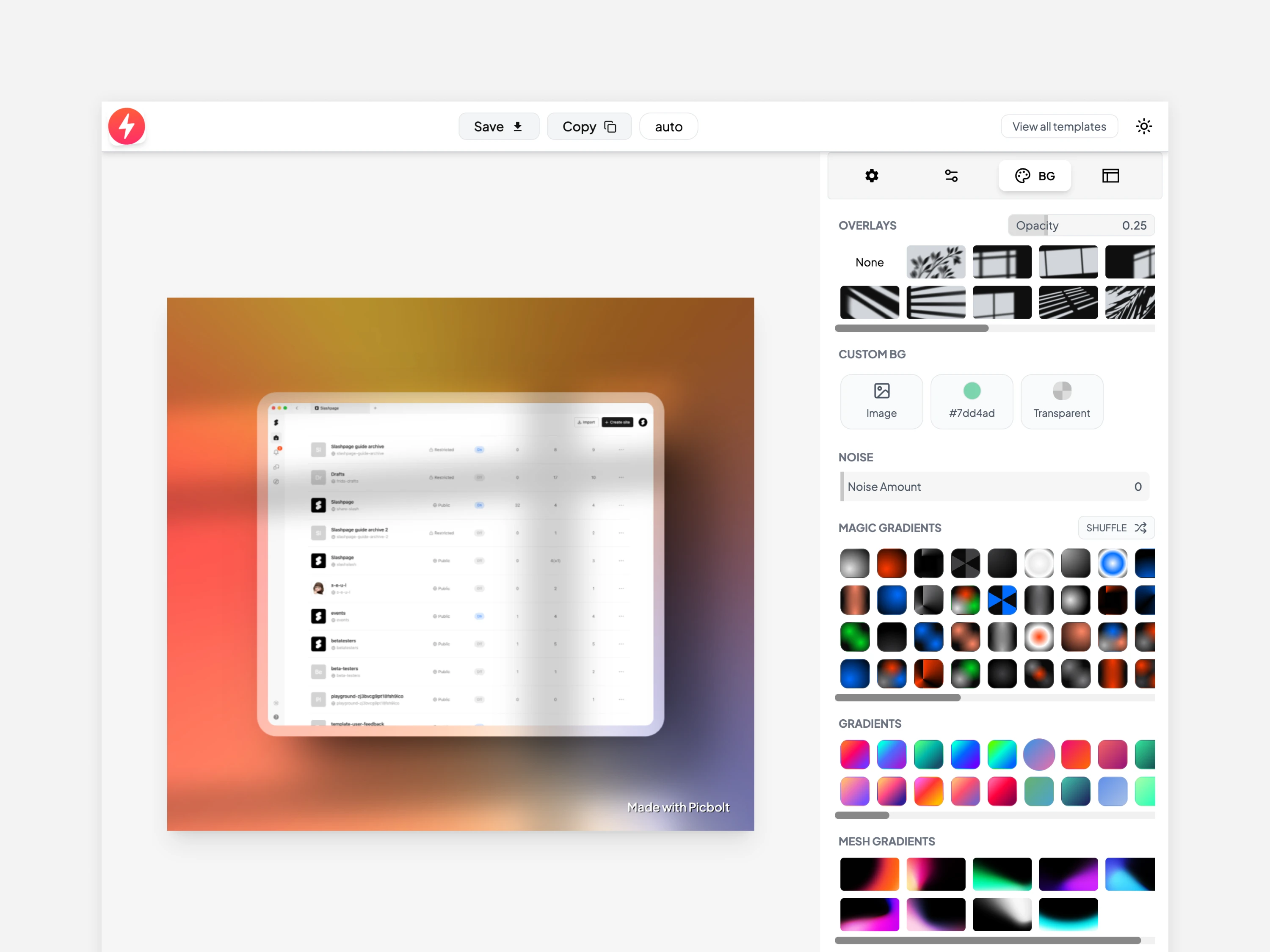The height and width of the screenshot is (952, 1270).
Task: Open the layout frame tab icon
Action: point(1110,176)
